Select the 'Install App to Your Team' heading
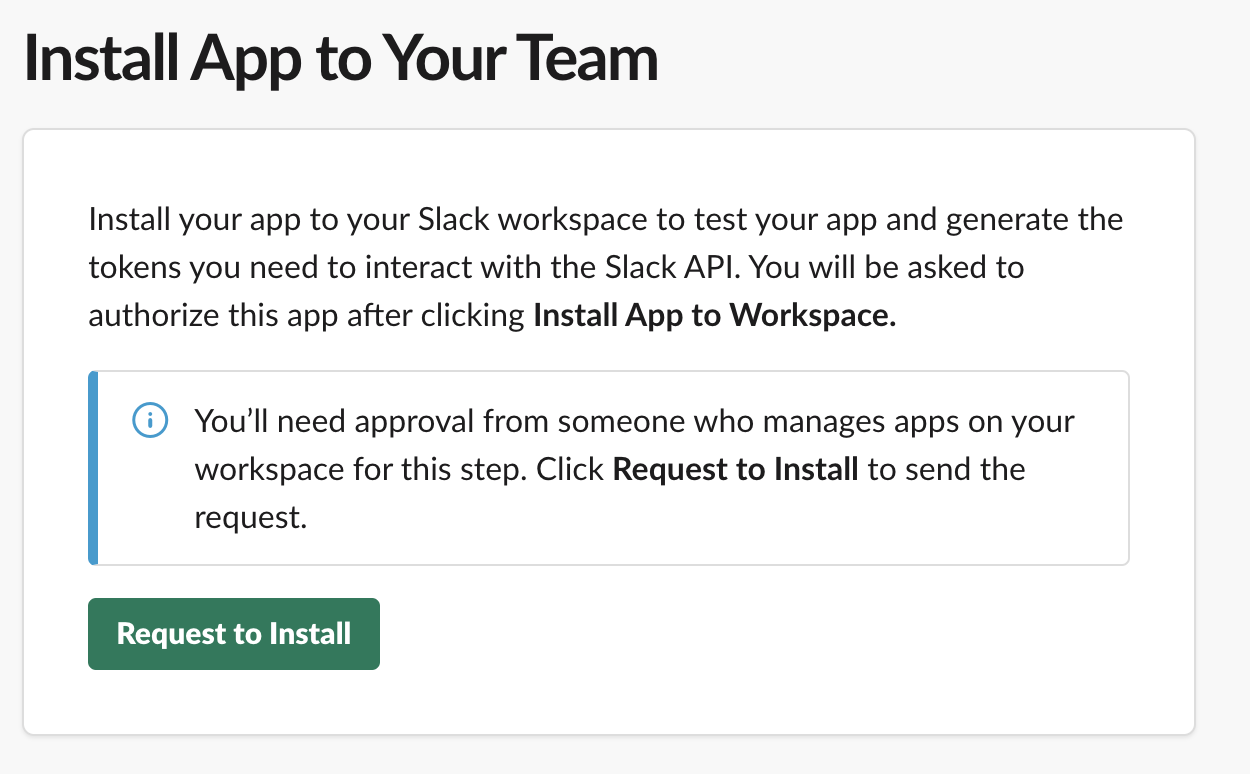 [340, 58]
